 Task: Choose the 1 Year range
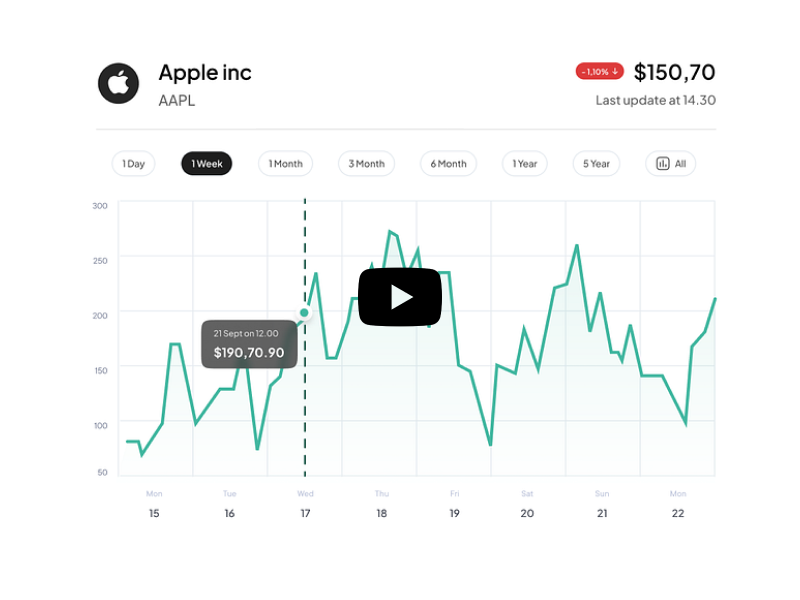(x=525, y=164)
